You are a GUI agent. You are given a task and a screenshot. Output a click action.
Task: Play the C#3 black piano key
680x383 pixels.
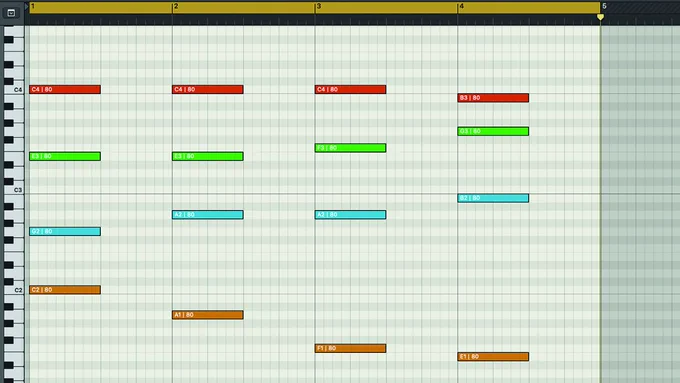click(x=9, y=181)
